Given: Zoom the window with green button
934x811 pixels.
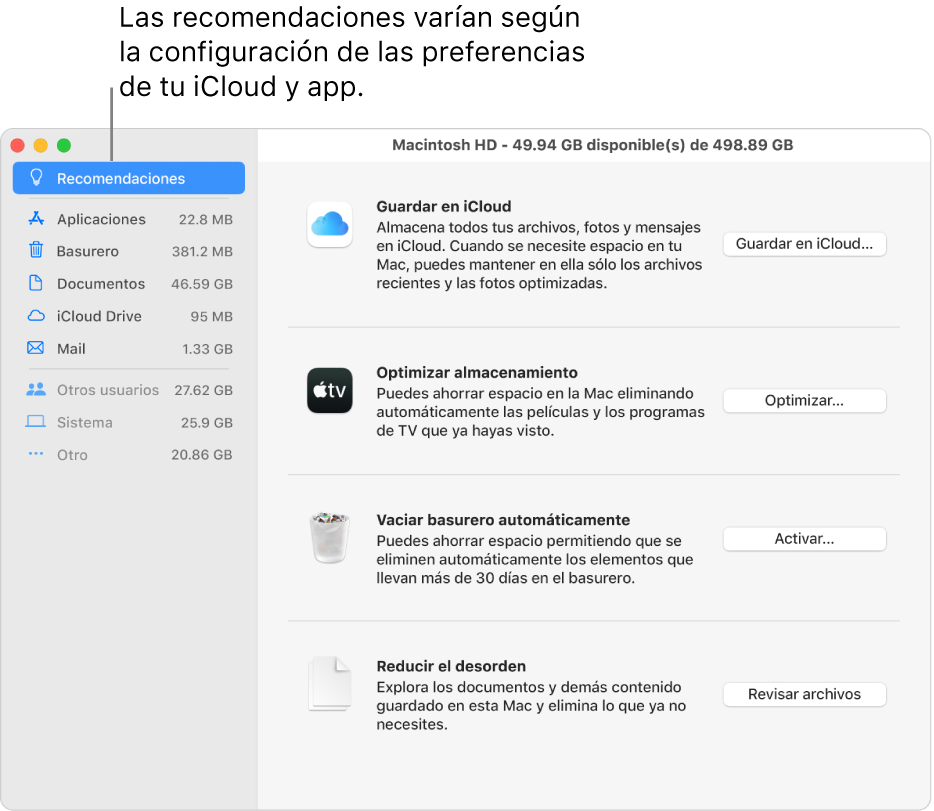Looking at the screenshot, I should point(64,145).
